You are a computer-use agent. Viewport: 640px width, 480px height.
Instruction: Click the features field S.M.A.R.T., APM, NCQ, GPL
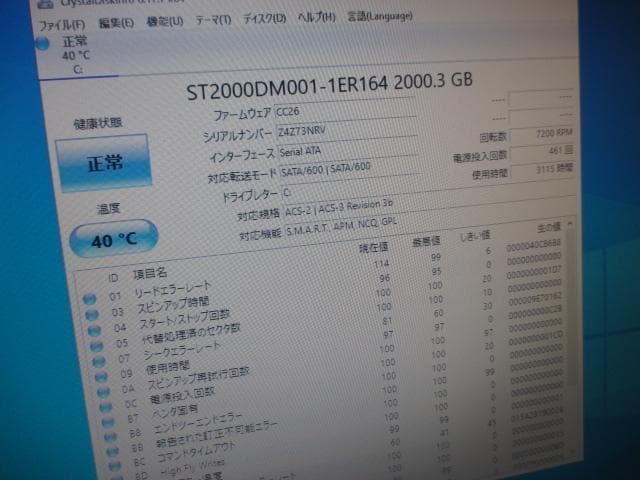pos(341,229)
